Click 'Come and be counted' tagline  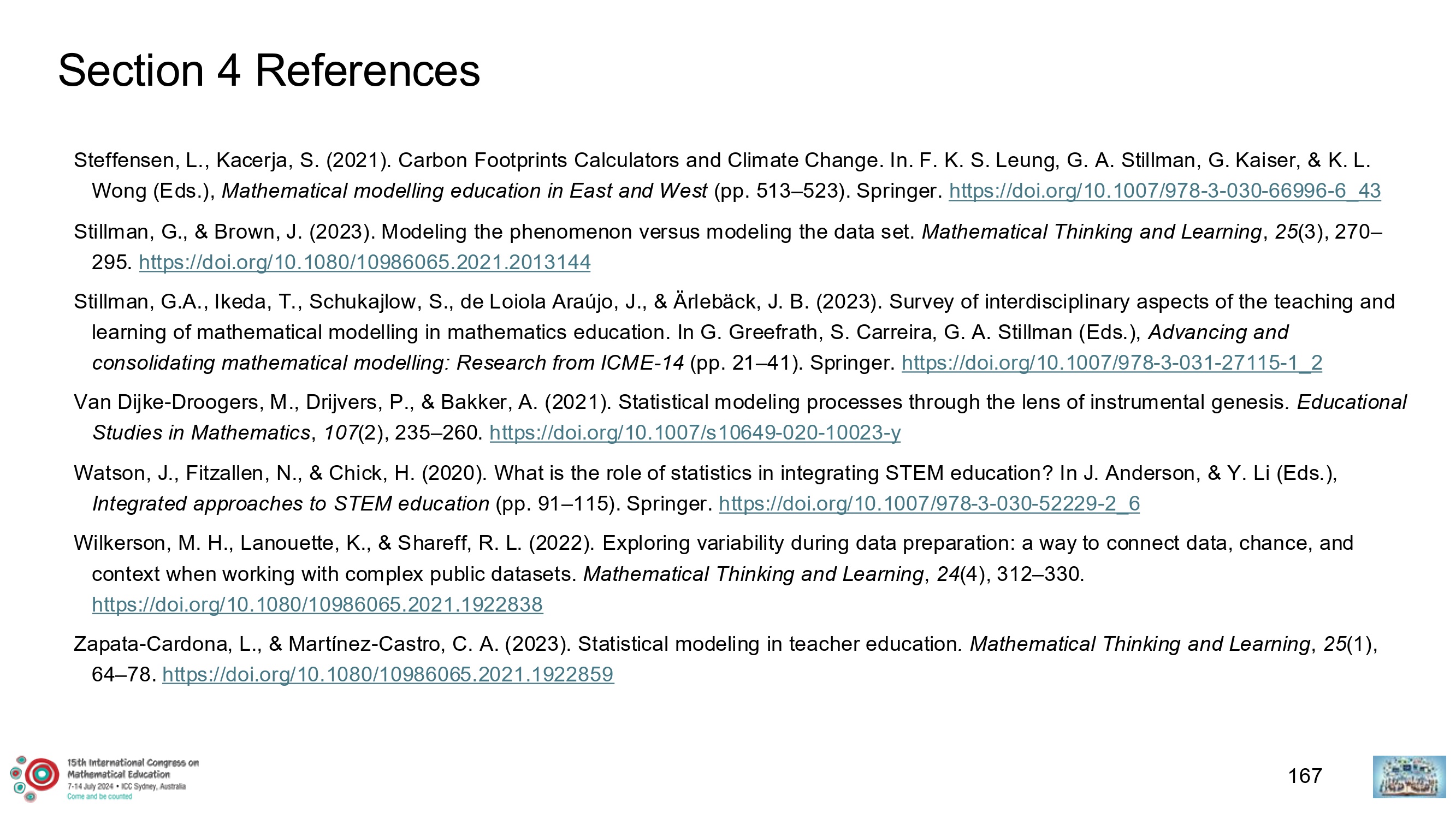(99, 797)
